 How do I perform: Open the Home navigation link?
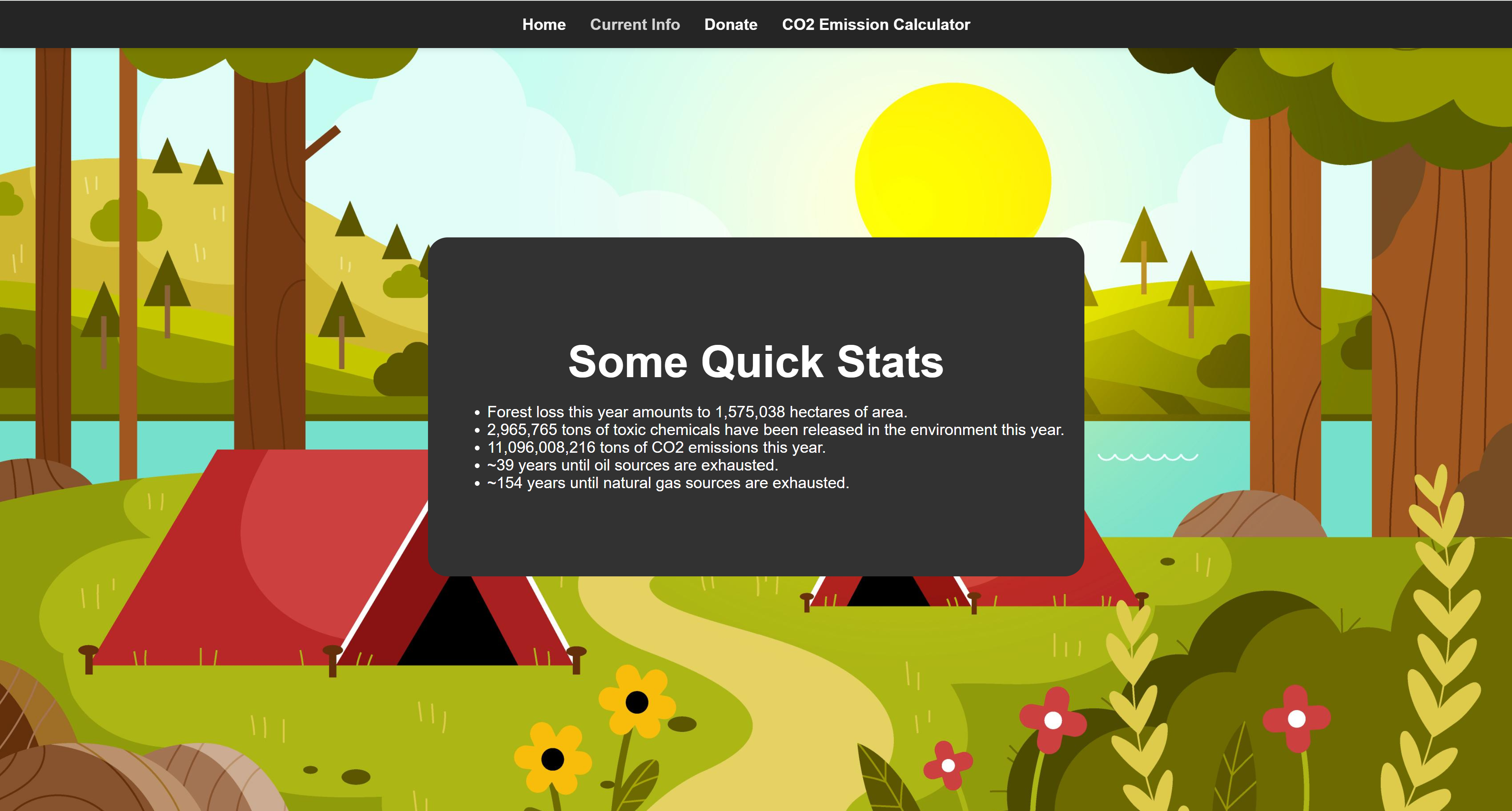click(x=543, y=25)
